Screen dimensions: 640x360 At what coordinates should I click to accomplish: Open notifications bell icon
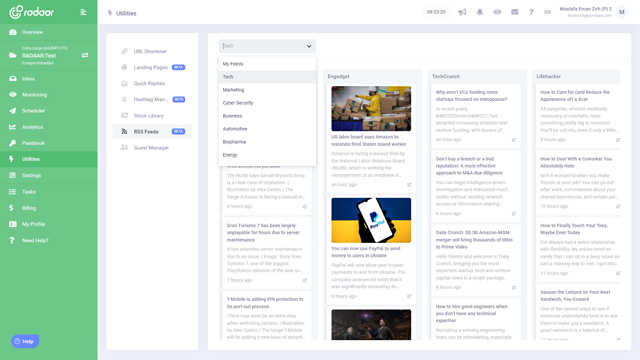tap(480, 12)
